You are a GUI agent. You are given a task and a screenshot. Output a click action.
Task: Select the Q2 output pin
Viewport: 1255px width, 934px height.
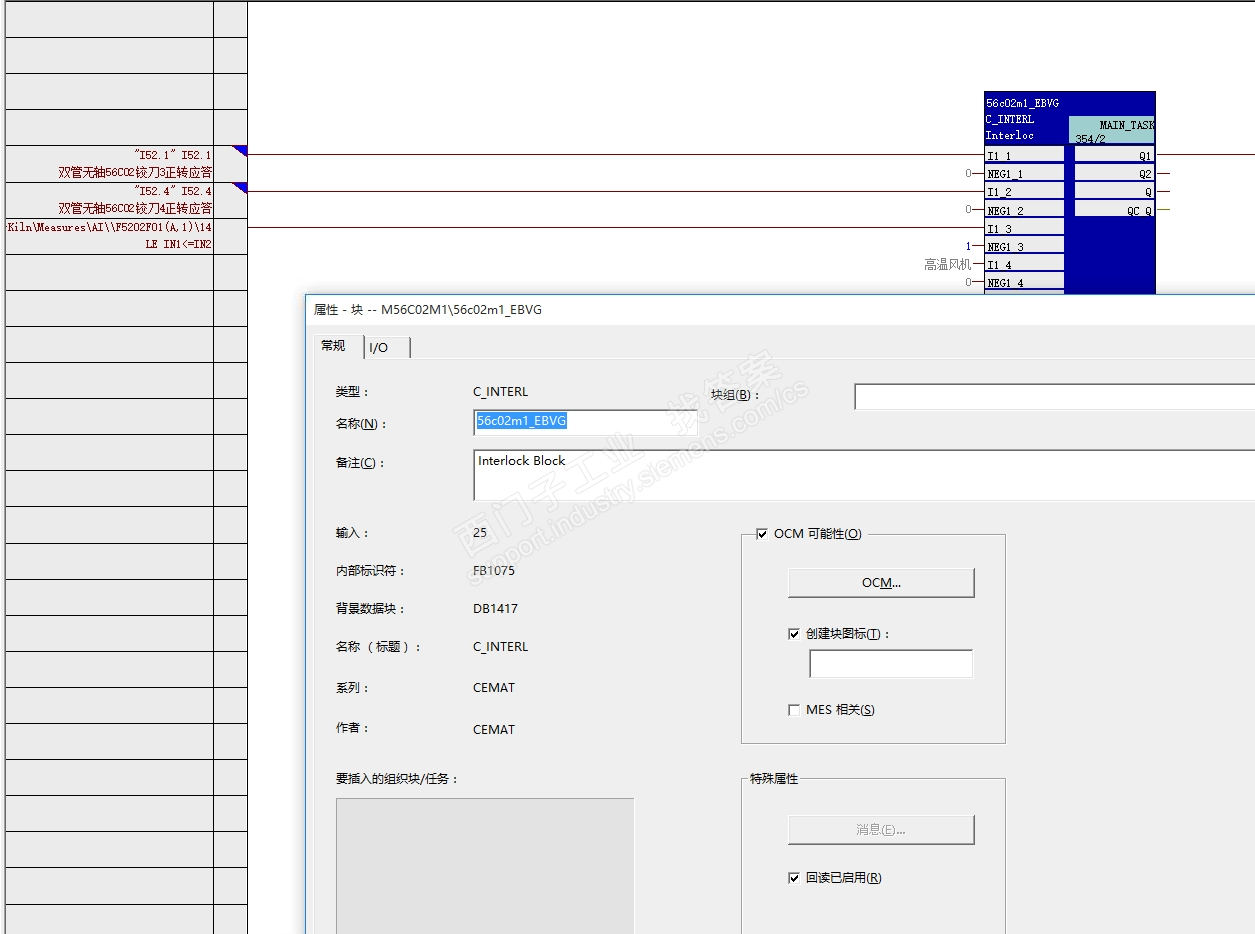1114,174
